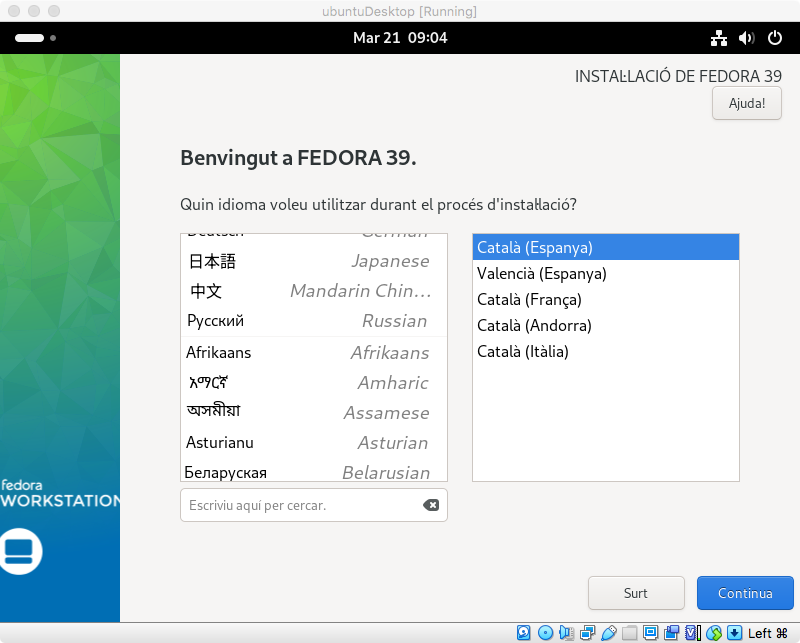Select Asturianu (Asturian) language row
800x643 pixels.
coord(314,442)
